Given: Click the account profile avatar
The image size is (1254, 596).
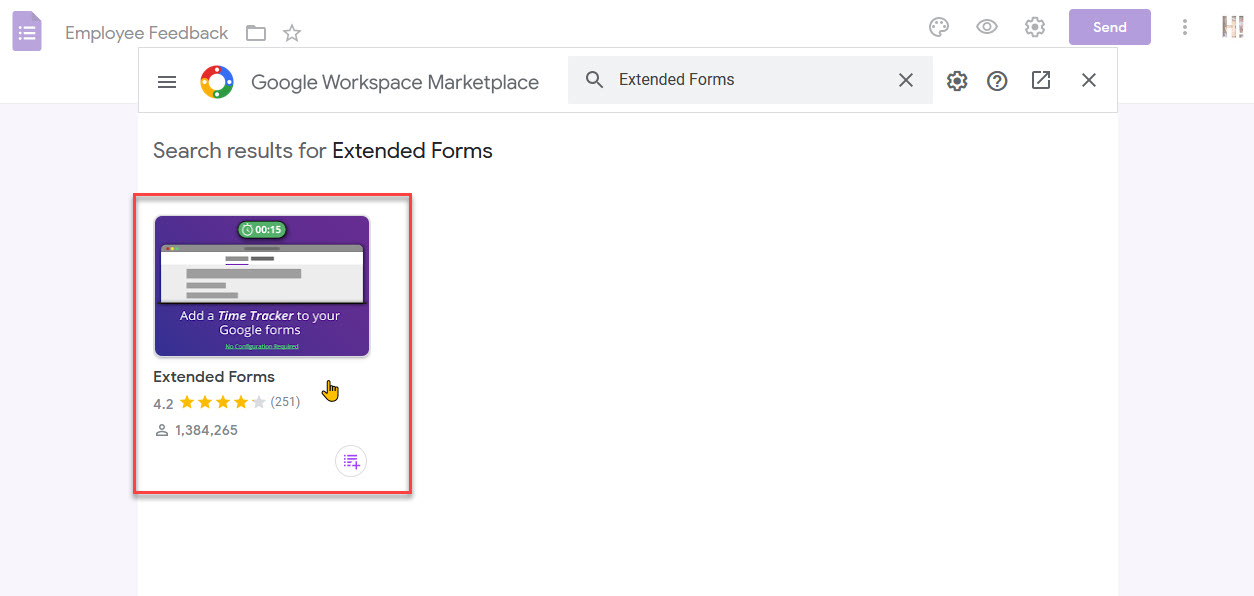Looking at the screenshot, I should (x=1232, y=27).
